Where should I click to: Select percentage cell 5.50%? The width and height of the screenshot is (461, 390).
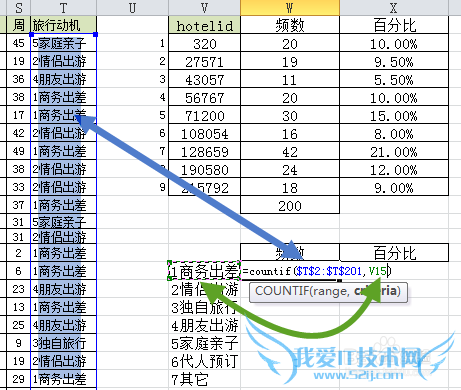click(394, 79)
